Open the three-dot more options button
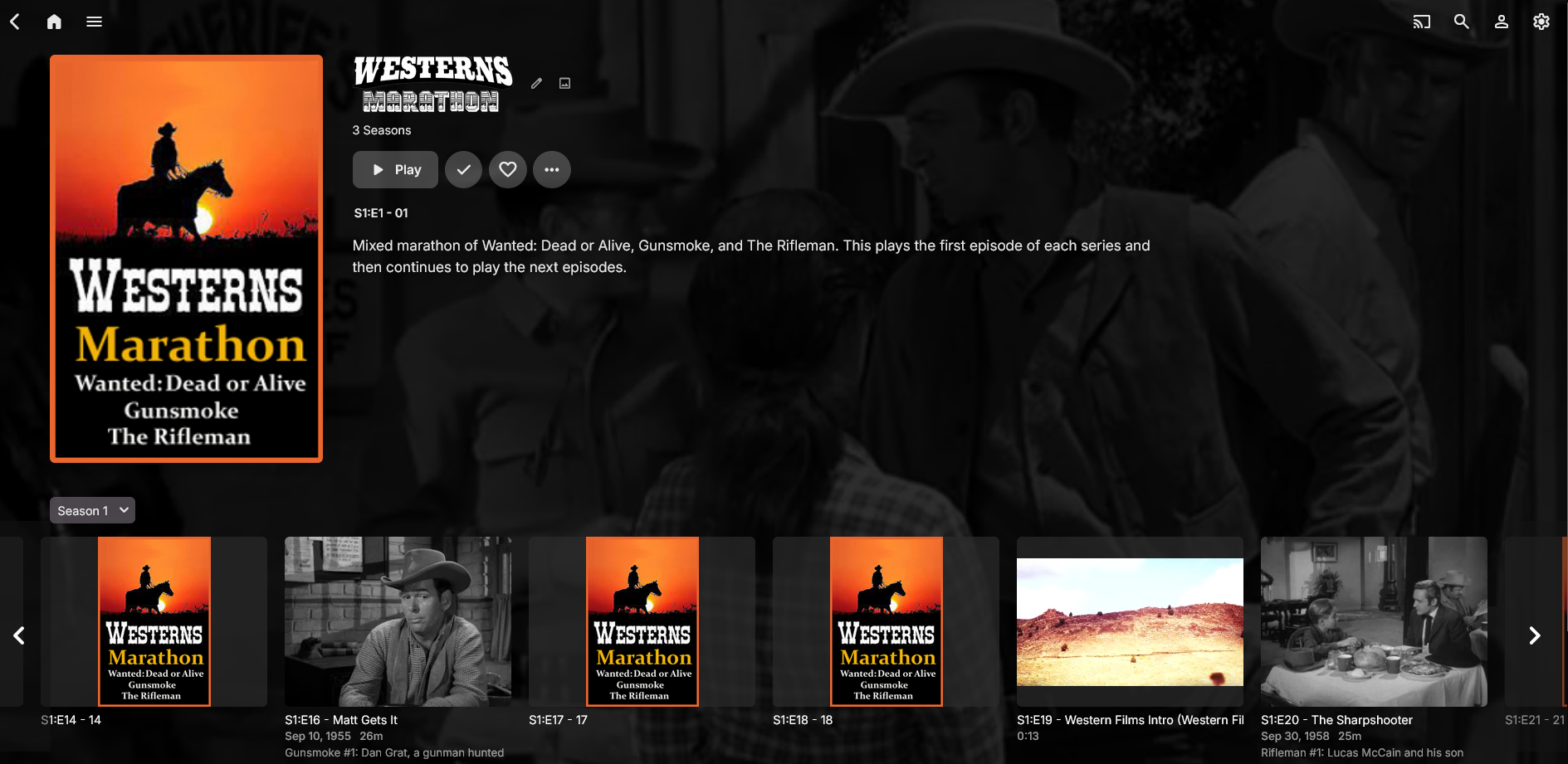 pyautogui.click(x=552, y=170)
